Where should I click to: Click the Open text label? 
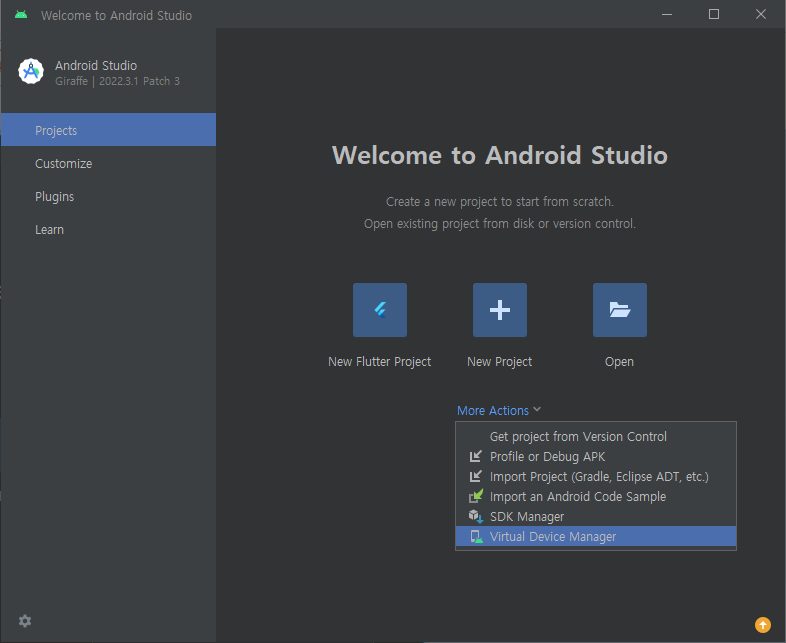(619, 362)
